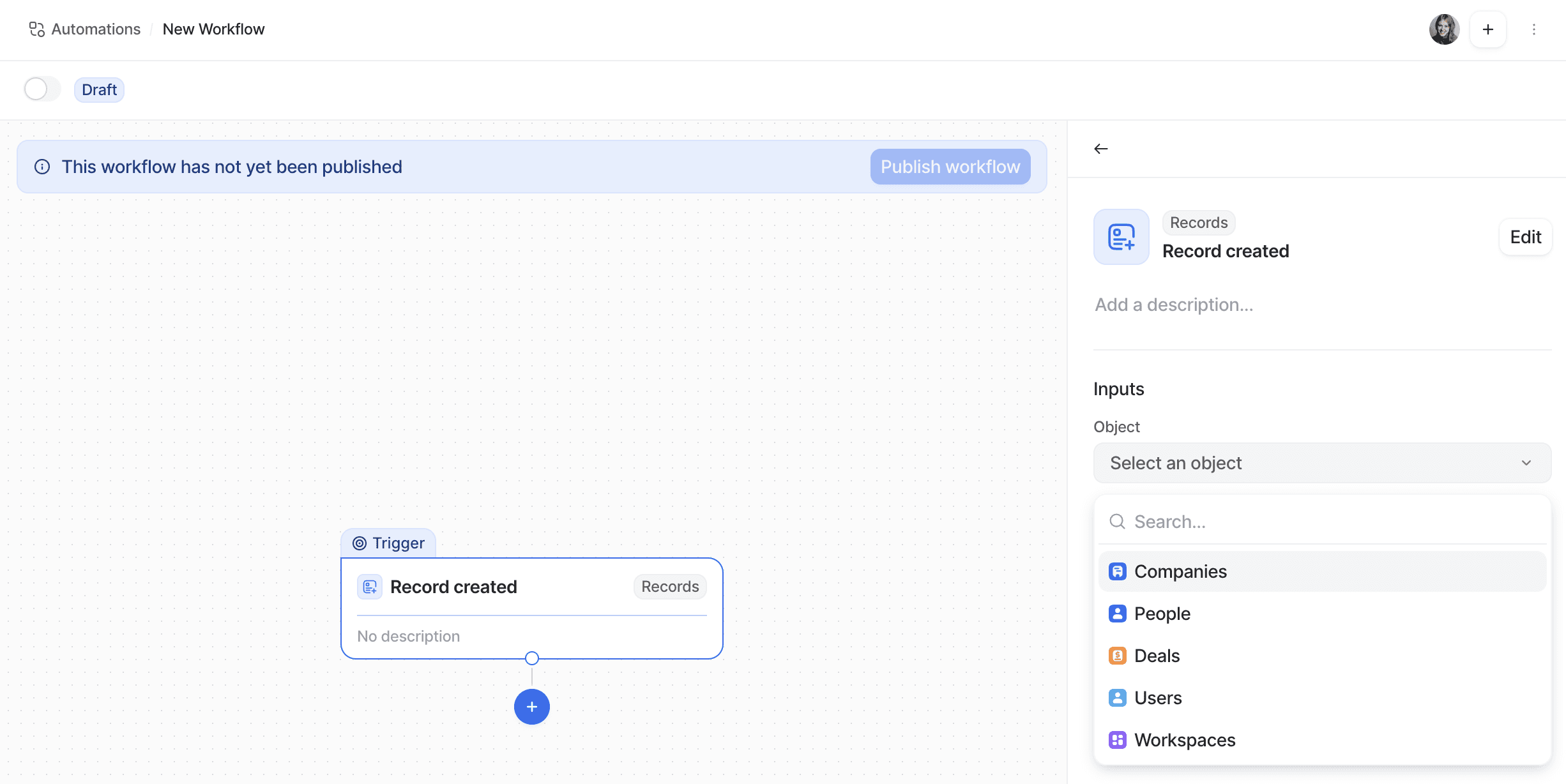
Task: Click the People object icon in dropdown
Action: coord(1117,613)
